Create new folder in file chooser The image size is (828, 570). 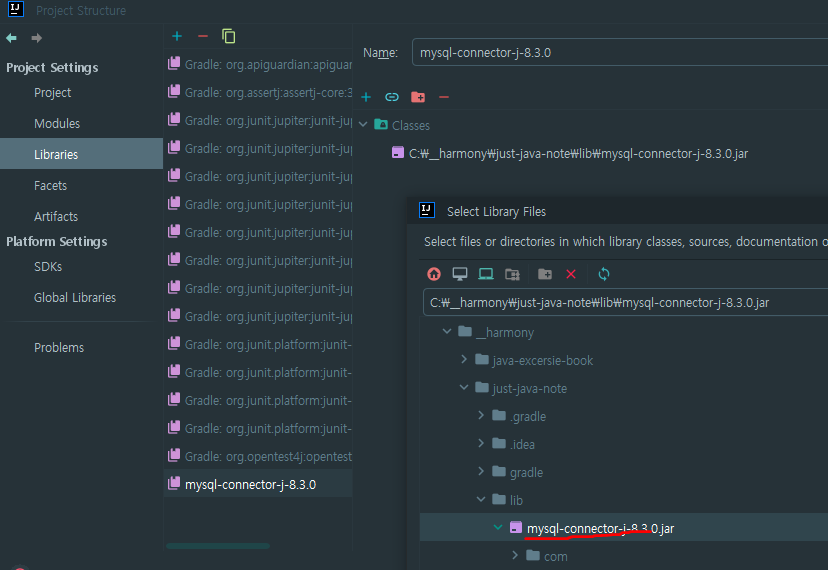(x=545, y=274)
